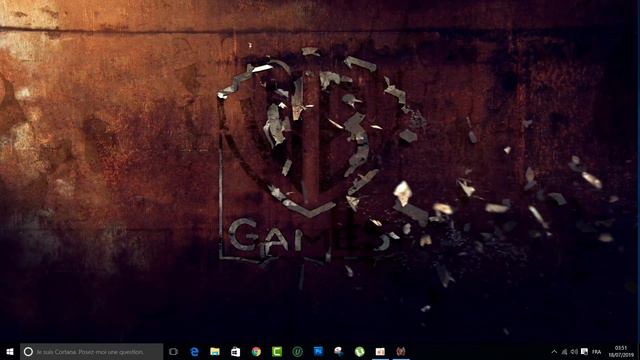
Task: Show hidden system tray icons
Action: [x=554, y=351]
